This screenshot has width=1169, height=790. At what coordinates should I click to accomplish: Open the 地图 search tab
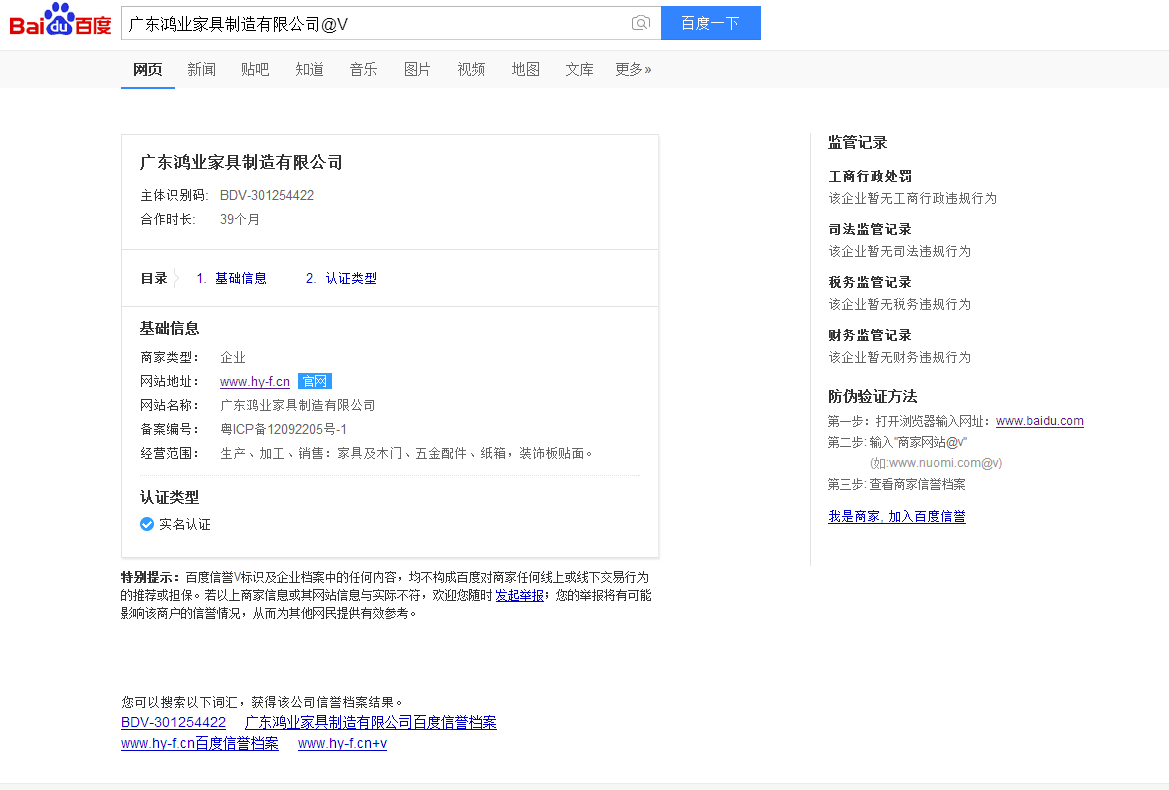525,69
